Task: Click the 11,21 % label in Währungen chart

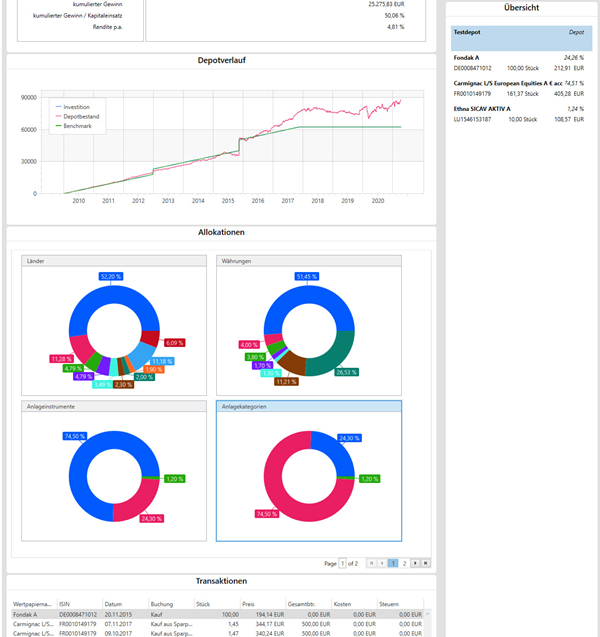Action: 286,381
